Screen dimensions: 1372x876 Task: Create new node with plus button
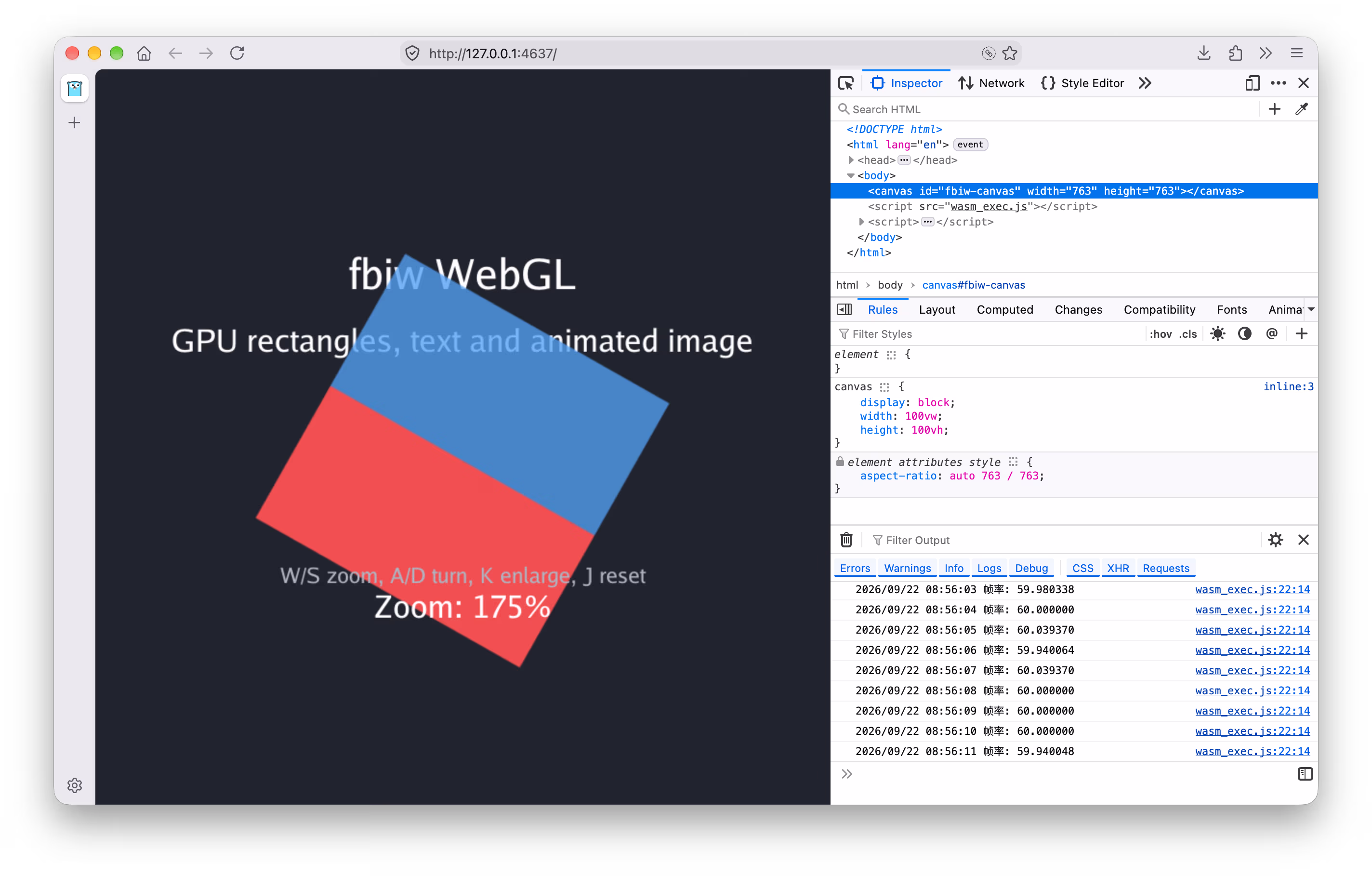[1275, 109]
